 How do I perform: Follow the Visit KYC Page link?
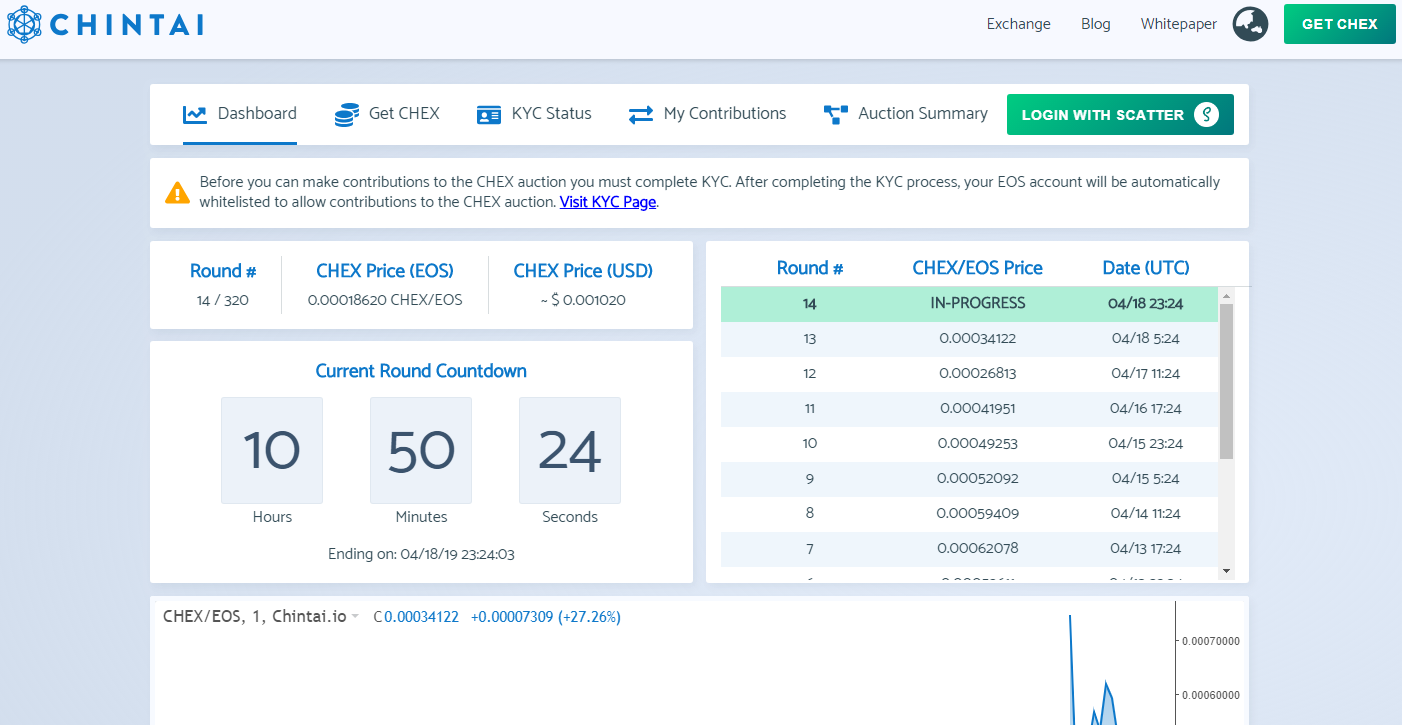608,202
